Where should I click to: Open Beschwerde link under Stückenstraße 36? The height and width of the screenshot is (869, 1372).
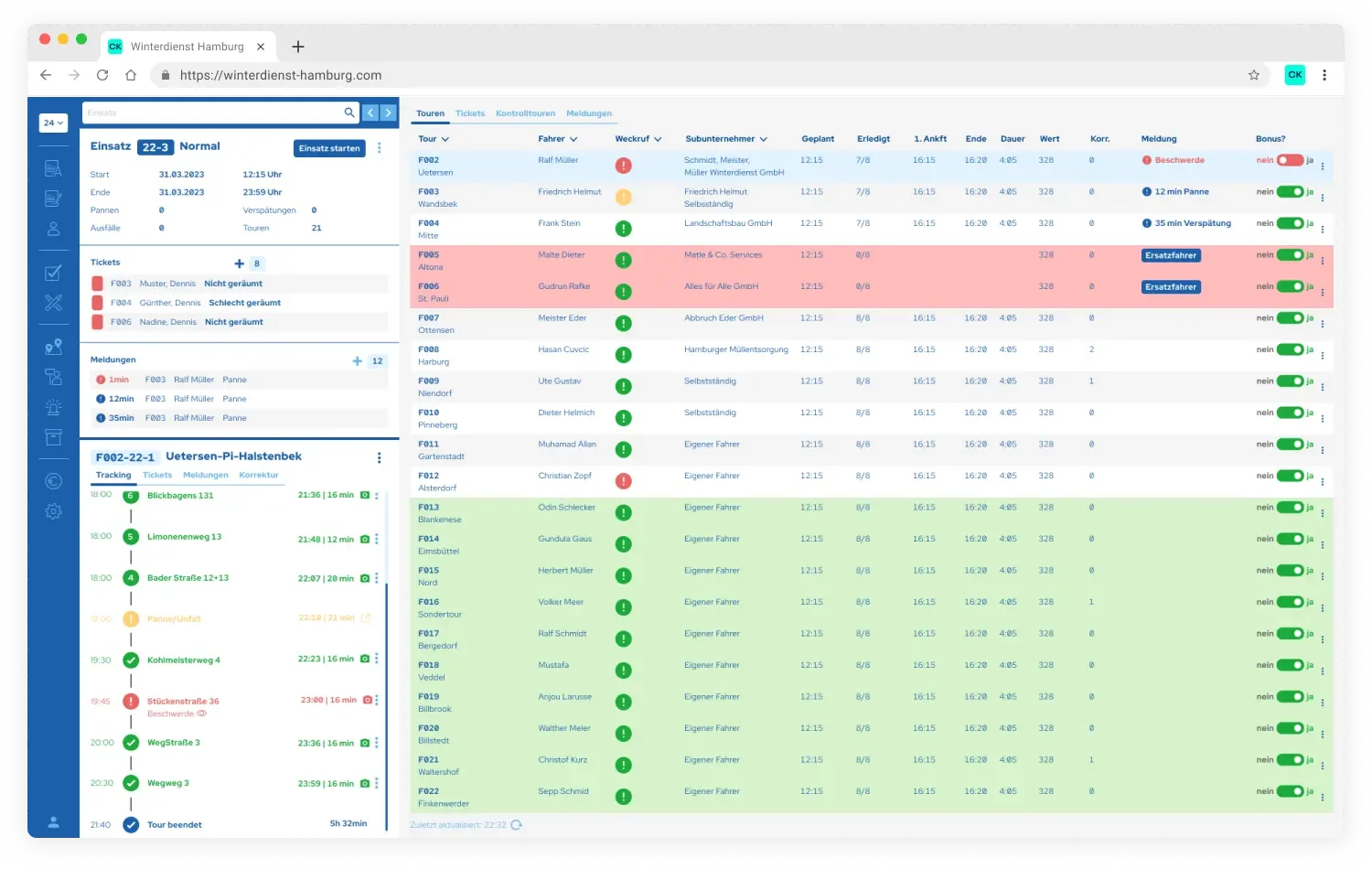[x=177, y=713]
